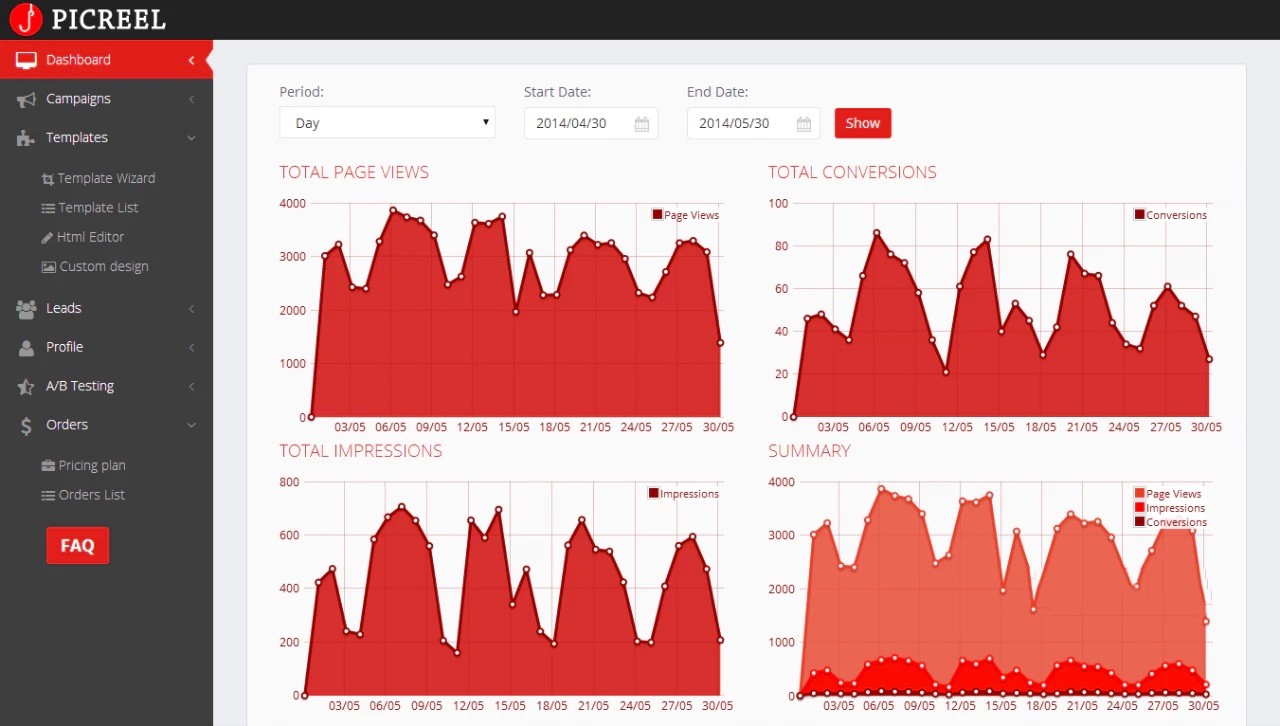Toggle Page Views series in Summary legend
1280x726 pixels.
click(x=1173, y=494)
